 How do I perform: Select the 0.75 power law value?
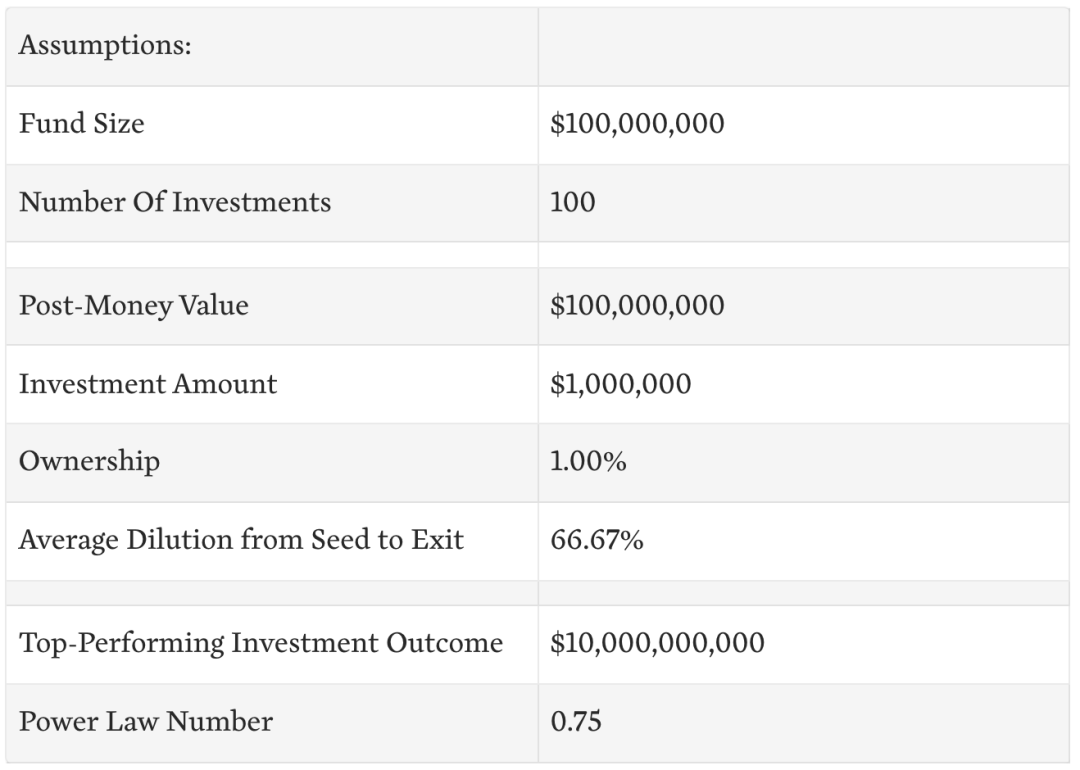tap(576, 721)
